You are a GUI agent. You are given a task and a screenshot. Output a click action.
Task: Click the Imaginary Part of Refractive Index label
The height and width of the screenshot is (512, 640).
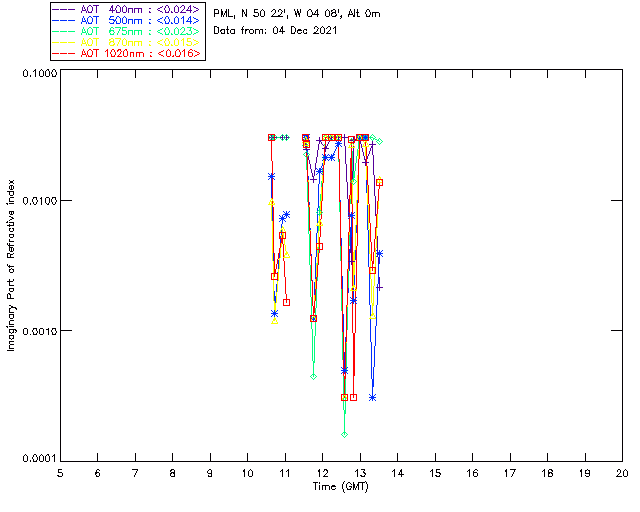pyautogui.click(x=11, y=265)
